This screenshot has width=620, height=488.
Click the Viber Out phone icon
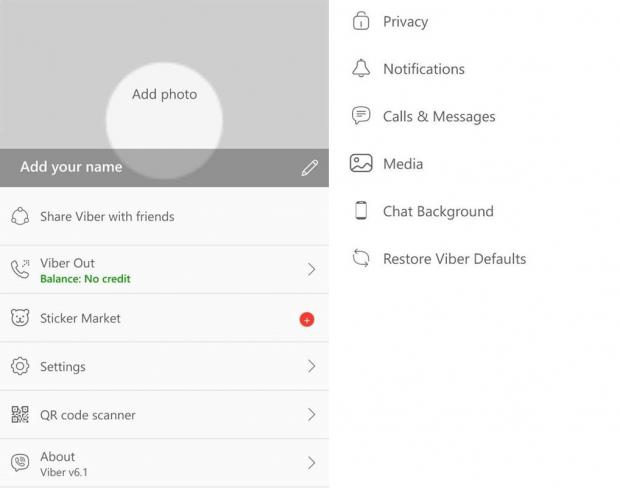[20, 269]
